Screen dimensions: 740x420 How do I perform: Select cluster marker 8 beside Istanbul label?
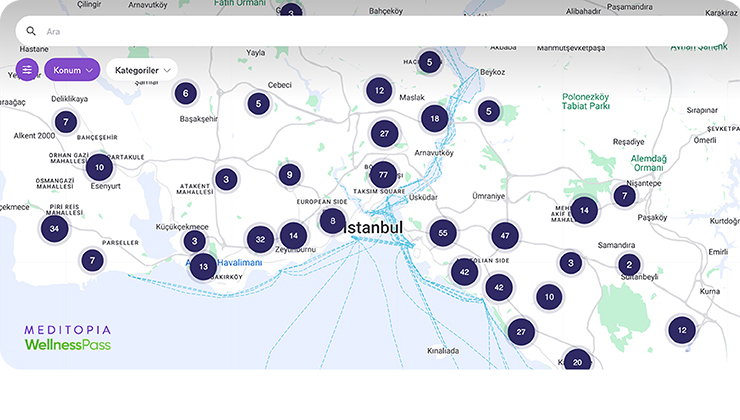333,221
